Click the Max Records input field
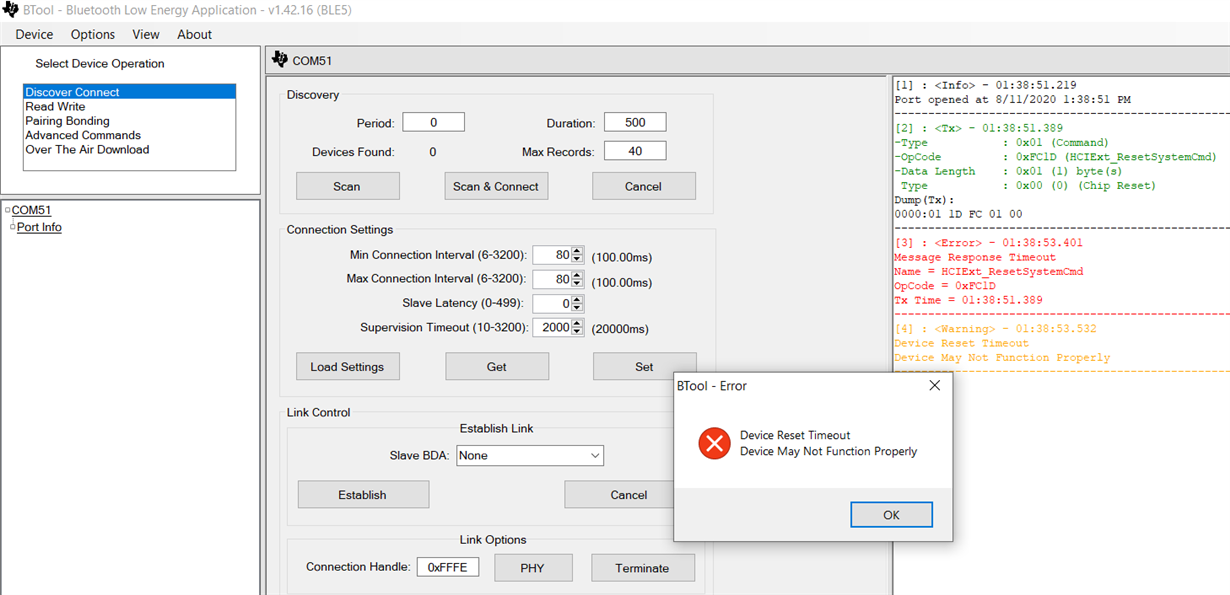The height and width of the screenshot is (595, 1230). 635,151
